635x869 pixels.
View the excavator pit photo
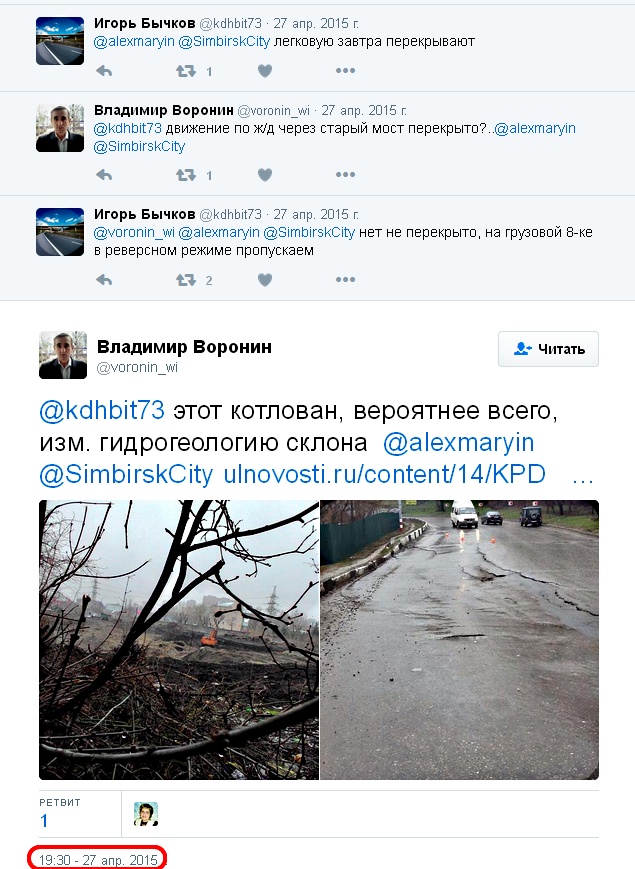[179, 640]
